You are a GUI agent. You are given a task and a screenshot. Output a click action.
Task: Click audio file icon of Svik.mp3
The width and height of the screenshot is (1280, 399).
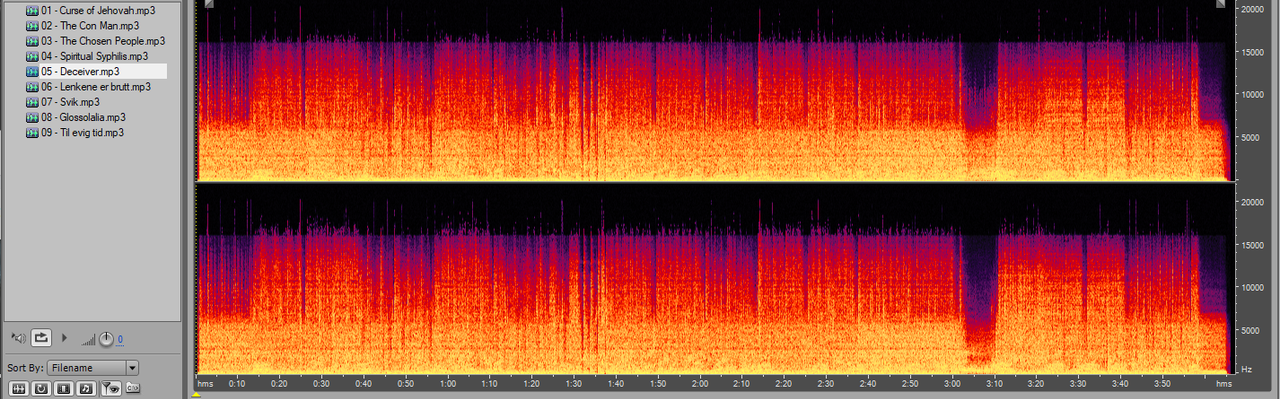31,102
